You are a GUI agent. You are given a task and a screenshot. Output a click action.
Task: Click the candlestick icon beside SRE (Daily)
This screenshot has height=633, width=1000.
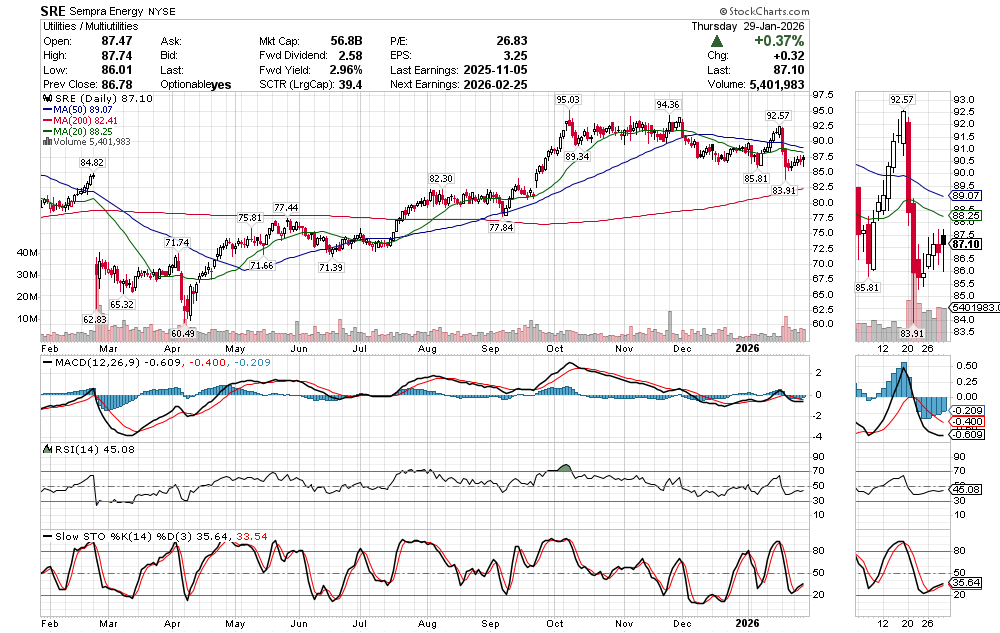[45, 100]
